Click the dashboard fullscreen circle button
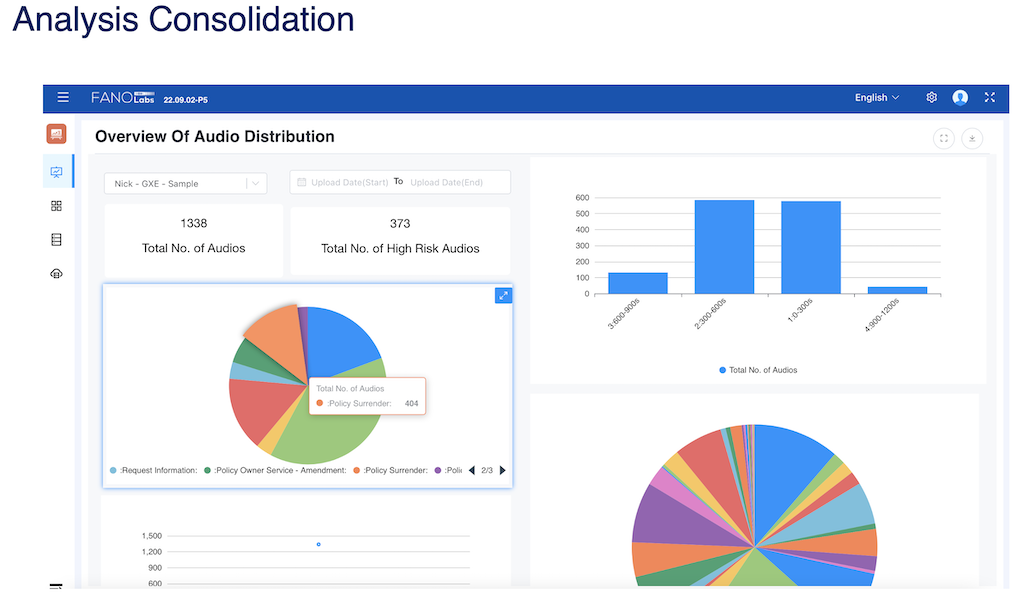The height and width of the screenshot is (605, 1024). coord(944,139)
